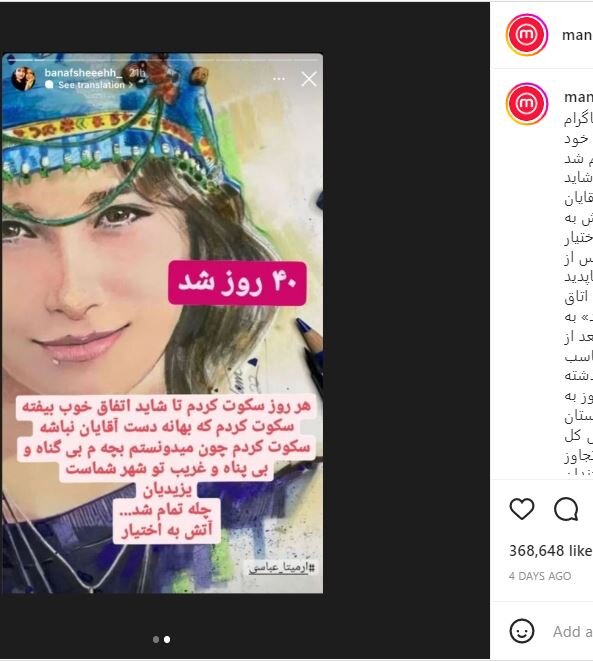This screenshot has width=593, height=661.
Task: Open comments with the speech bubble icon
Action: [x=566, y=509]
